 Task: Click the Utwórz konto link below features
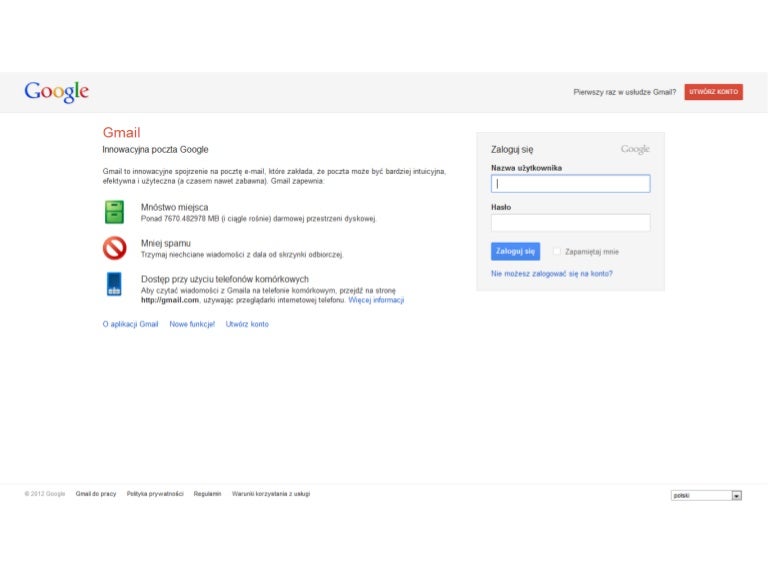click(247, 324)
